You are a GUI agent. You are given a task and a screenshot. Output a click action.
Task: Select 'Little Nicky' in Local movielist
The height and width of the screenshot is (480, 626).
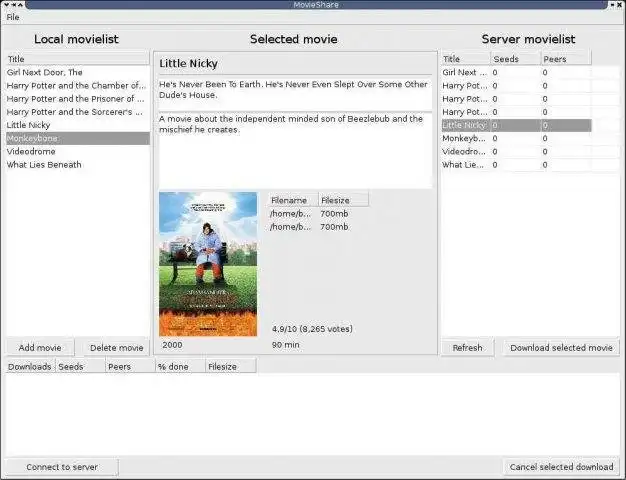pos(78,125)
